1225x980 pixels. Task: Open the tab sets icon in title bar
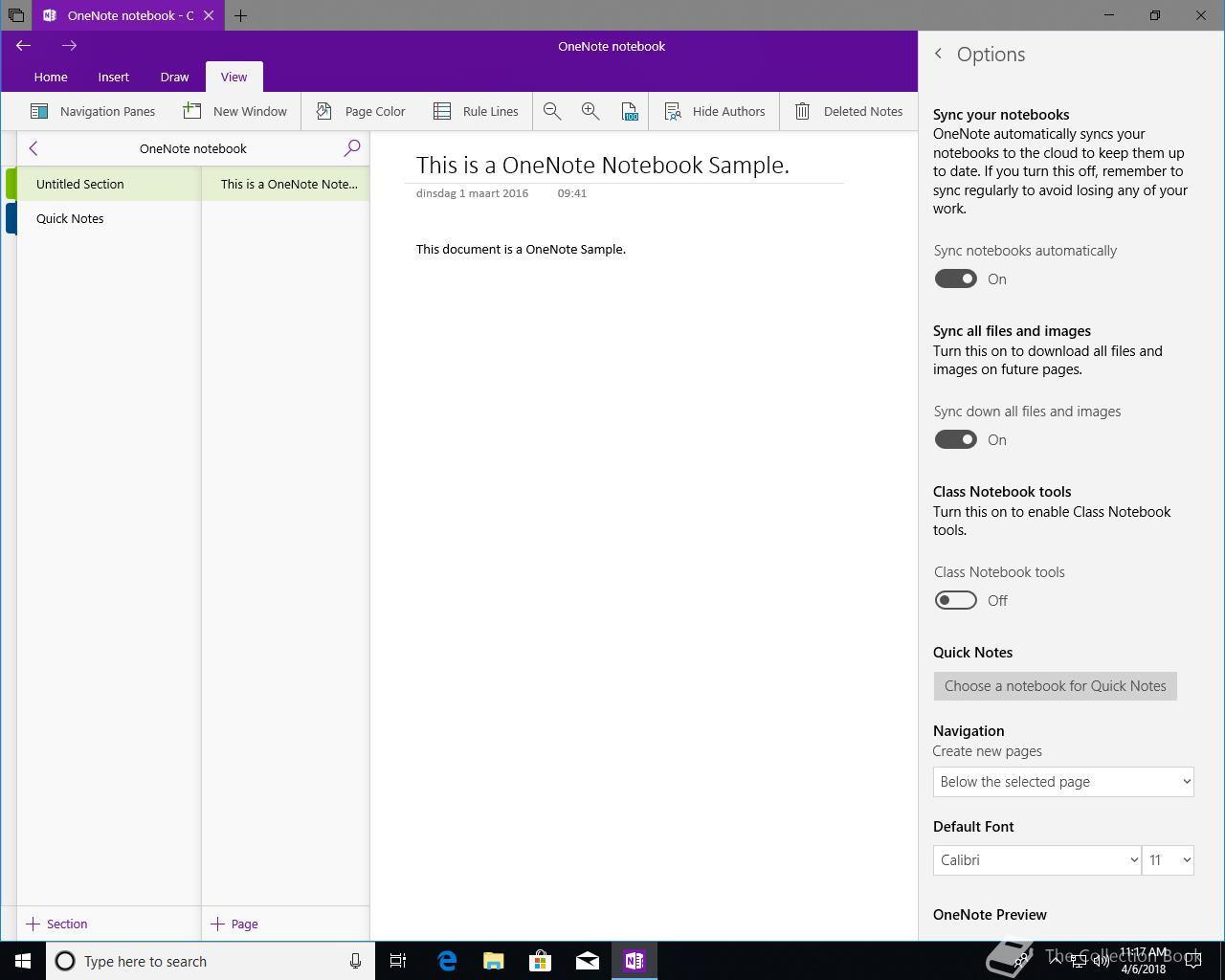click(15, 15)
